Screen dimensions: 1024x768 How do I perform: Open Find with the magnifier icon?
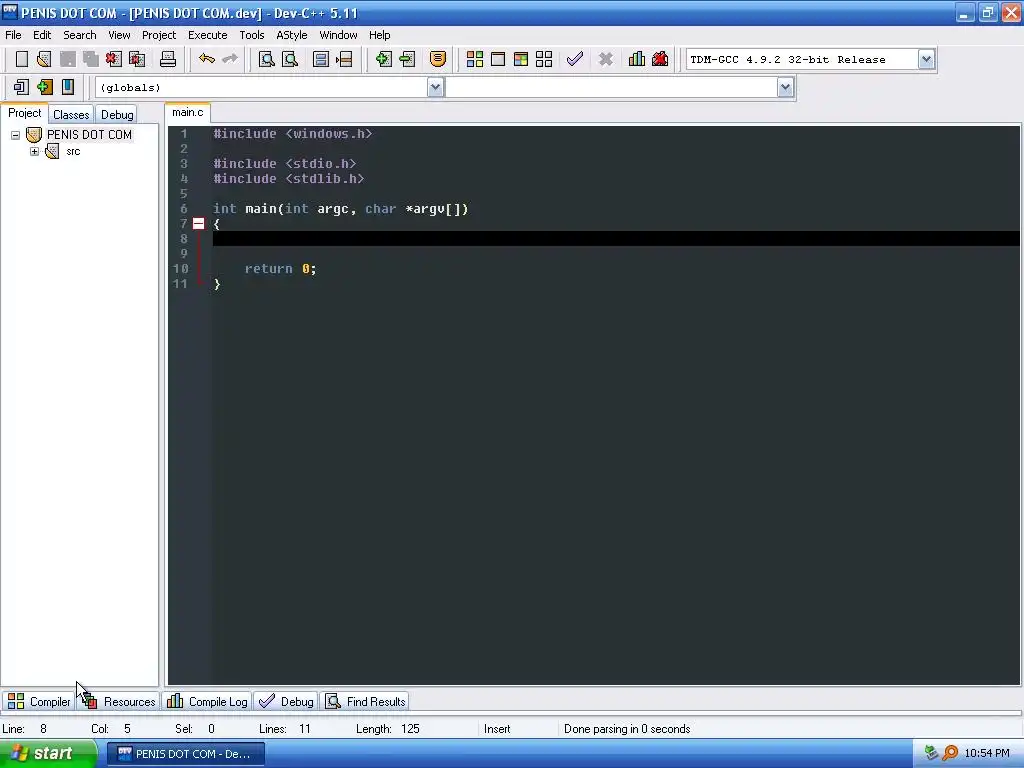[266, 59]
